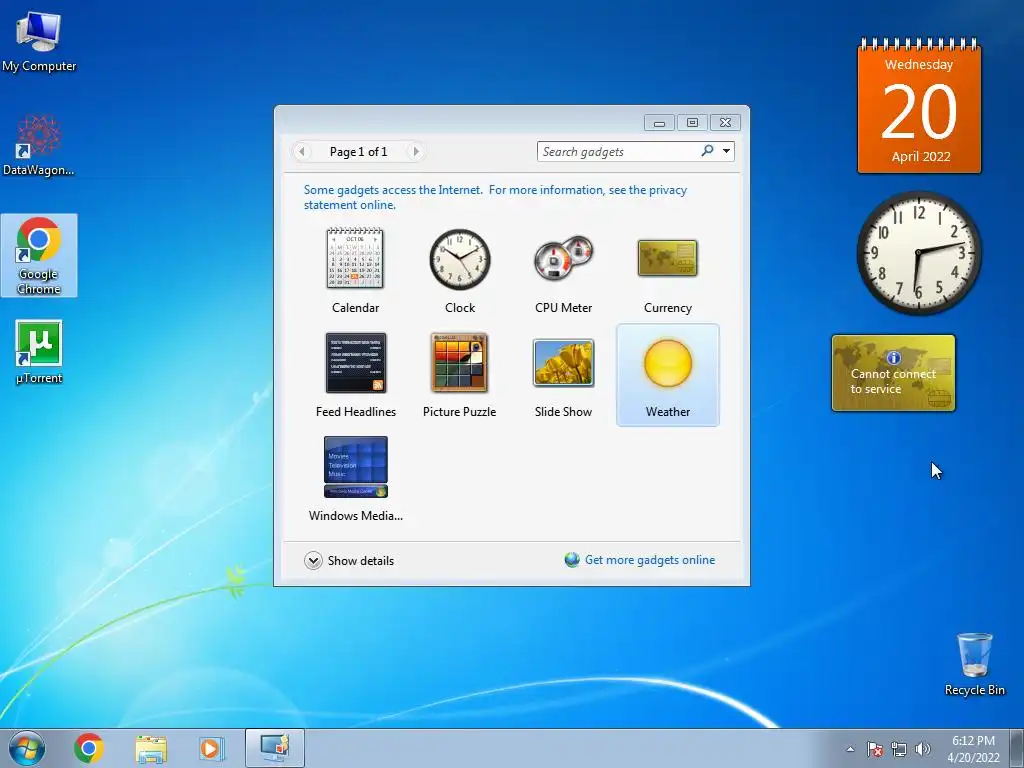Select the Recycle Bin icon
Image resolution: width=1024 pixels, height=768 pixels.
point(974,664)
